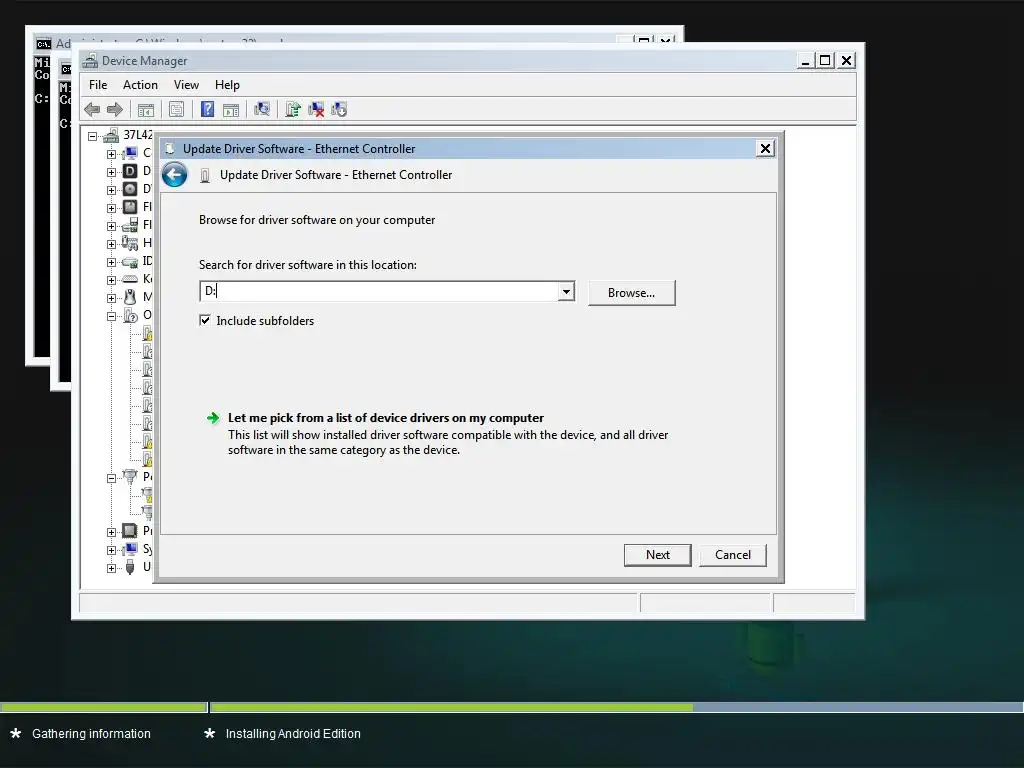Expand the Computer category node
Image resolution: width=1024 pixels, height=768 pixels.
click(x=111, y=154)
